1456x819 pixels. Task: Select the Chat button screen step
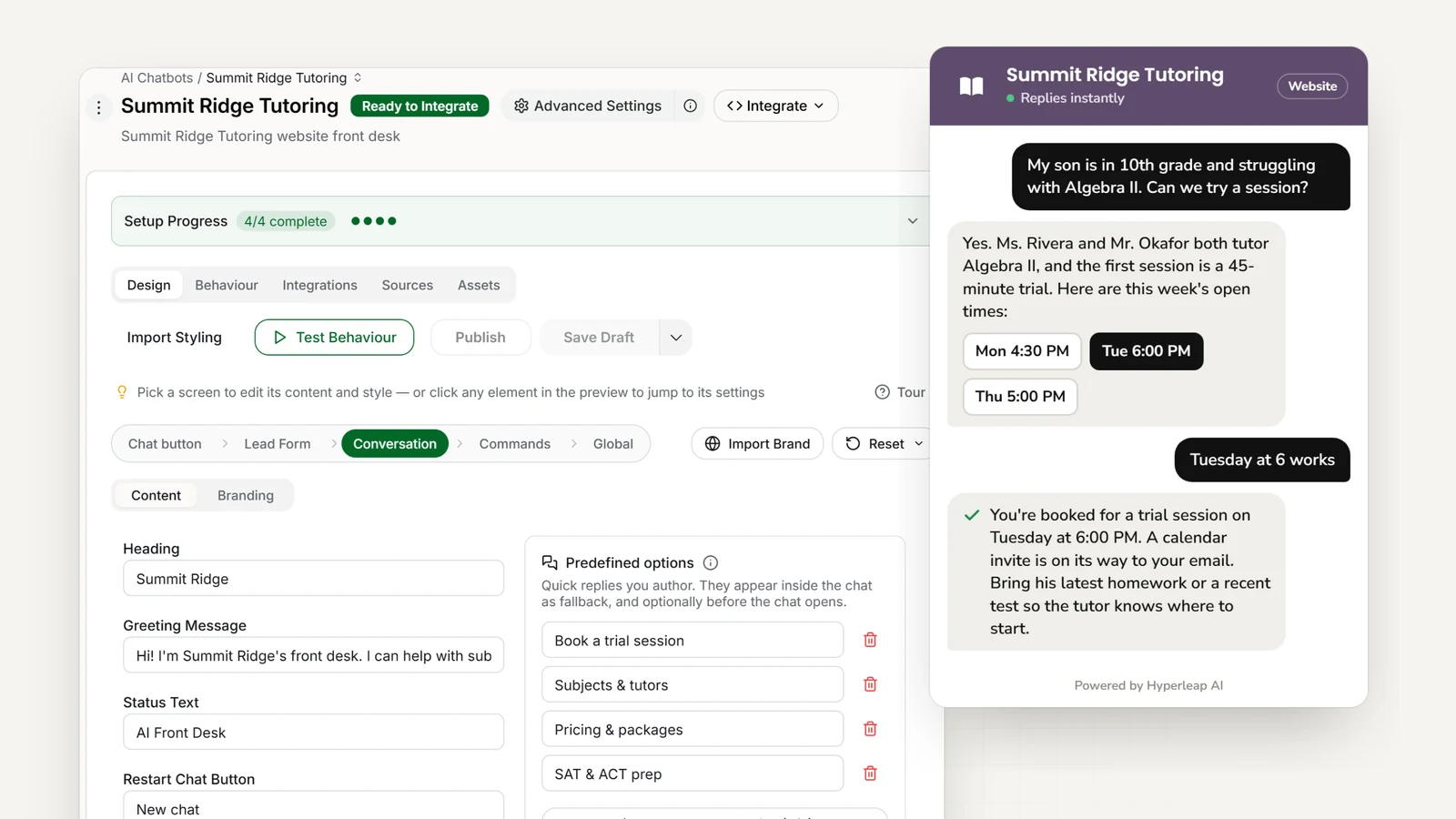165,444
